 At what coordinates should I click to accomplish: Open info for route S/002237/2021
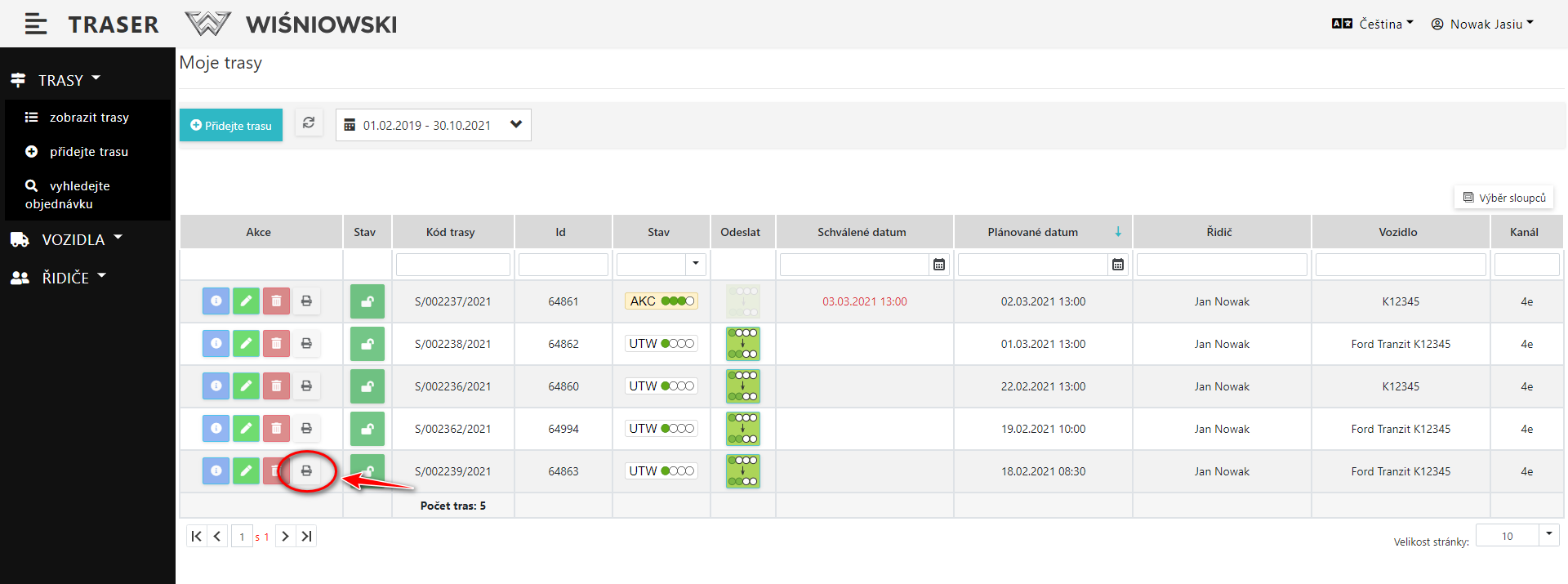click(216, 301)
